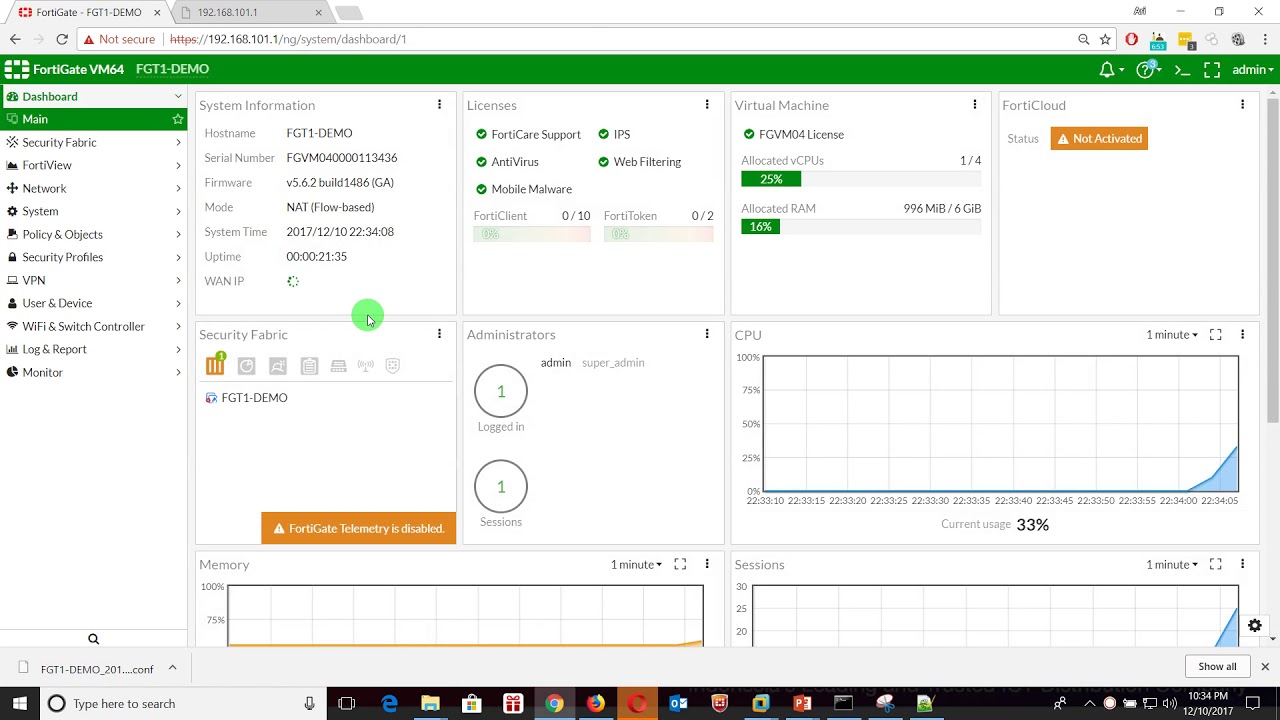Image resolution: width=1280 pixels, height=720 pixels.
Task: Click FortiCloud Not Activated button
Action: coord(1099,139)
